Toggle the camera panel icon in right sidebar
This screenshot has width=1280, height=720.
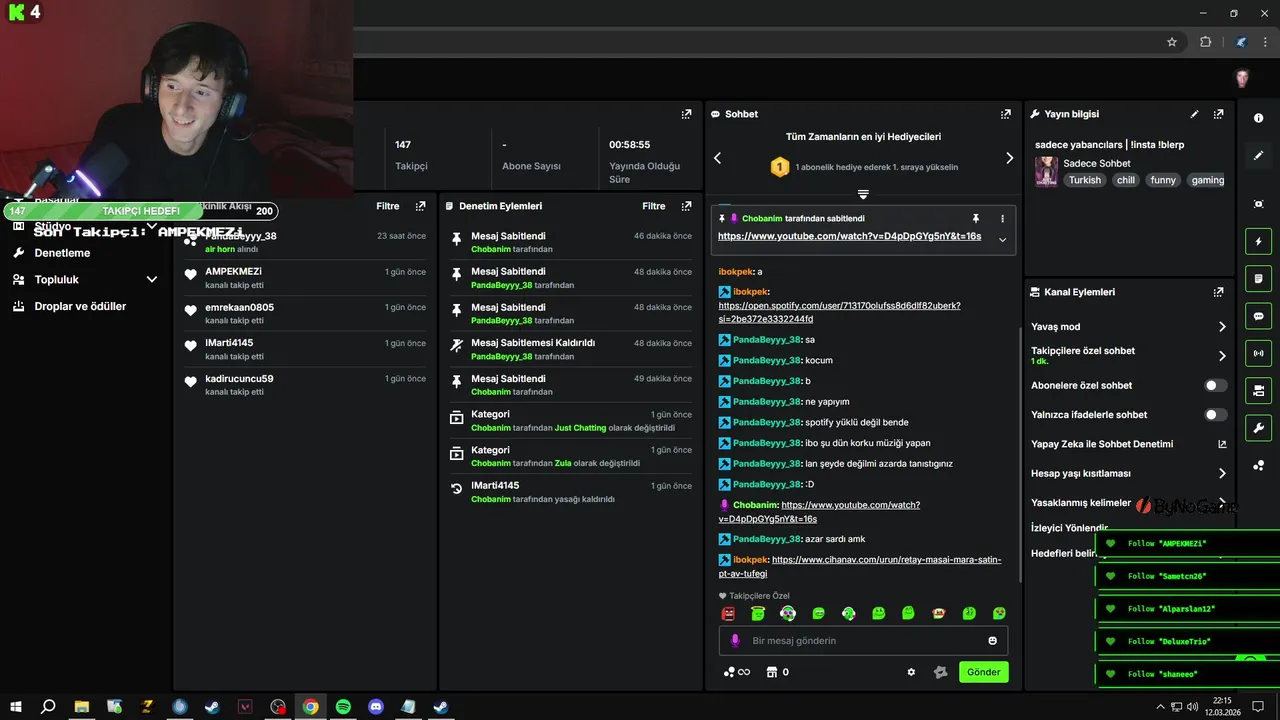pyautogui.click(x=1258, y=390)
